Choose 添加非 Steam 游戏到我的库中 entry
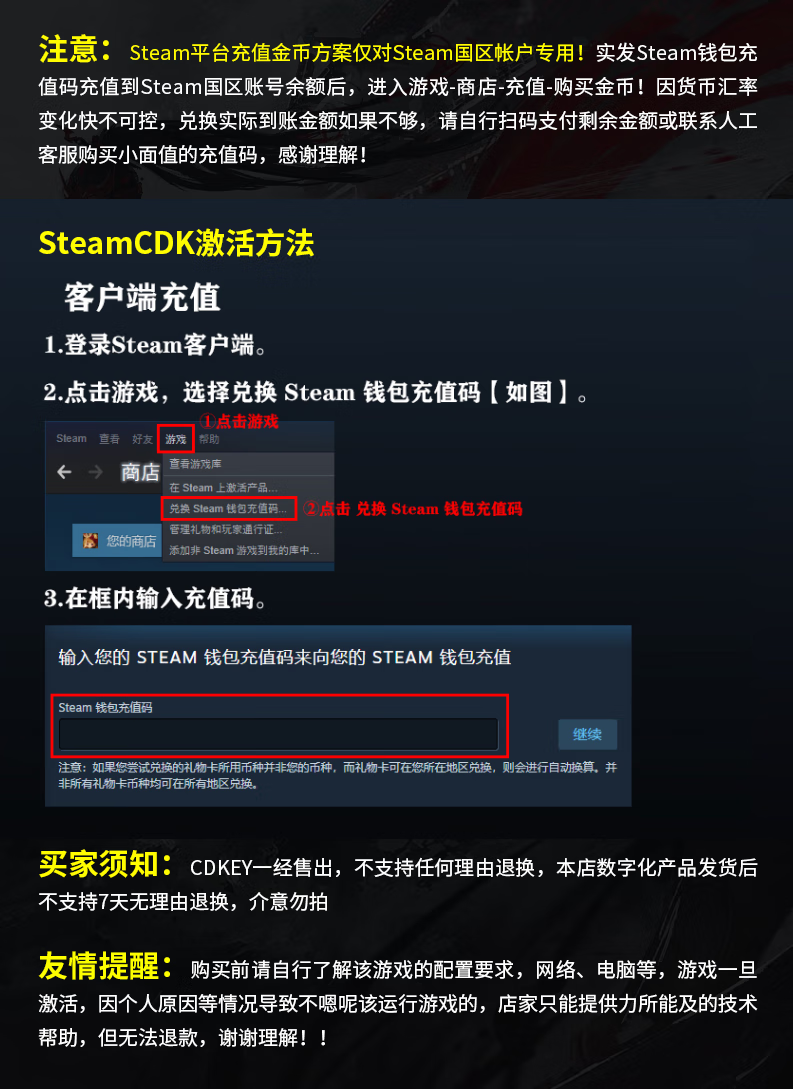This screenshot has height=1089, width=793. coord(244,550)
